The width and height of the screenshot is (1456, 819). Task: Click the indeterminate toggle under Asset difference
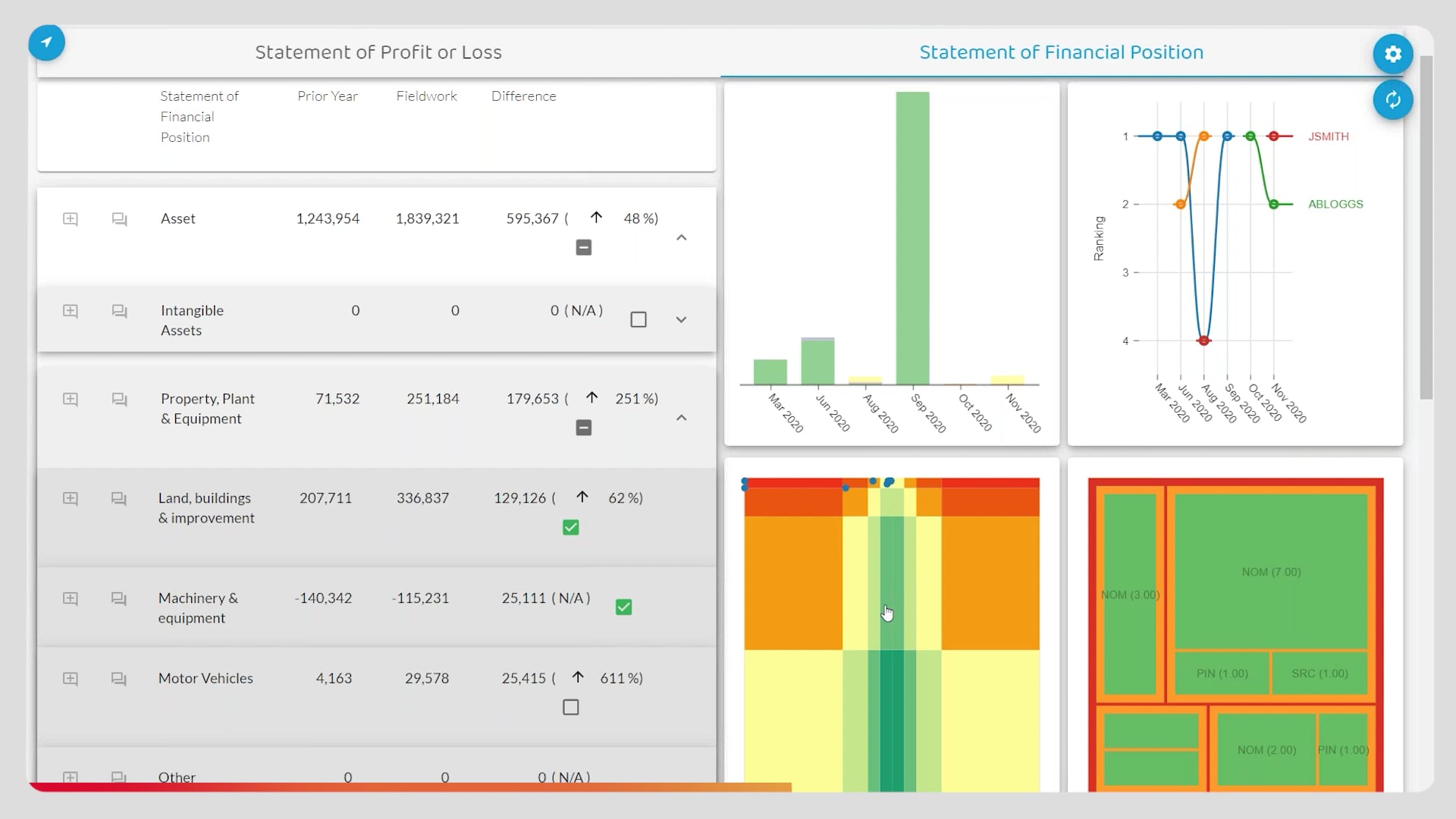[x=583, y=247]
